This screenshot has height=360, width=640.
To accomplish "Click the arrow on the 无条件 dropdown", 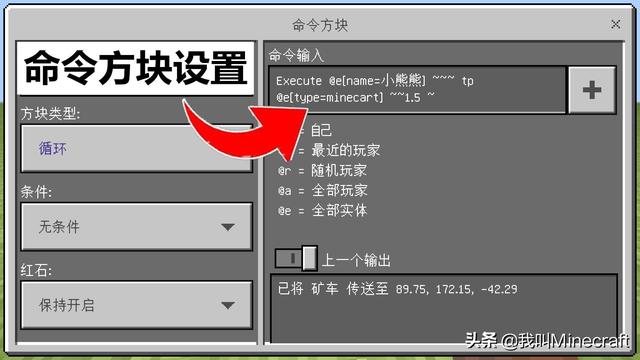I will coord(228,227).
